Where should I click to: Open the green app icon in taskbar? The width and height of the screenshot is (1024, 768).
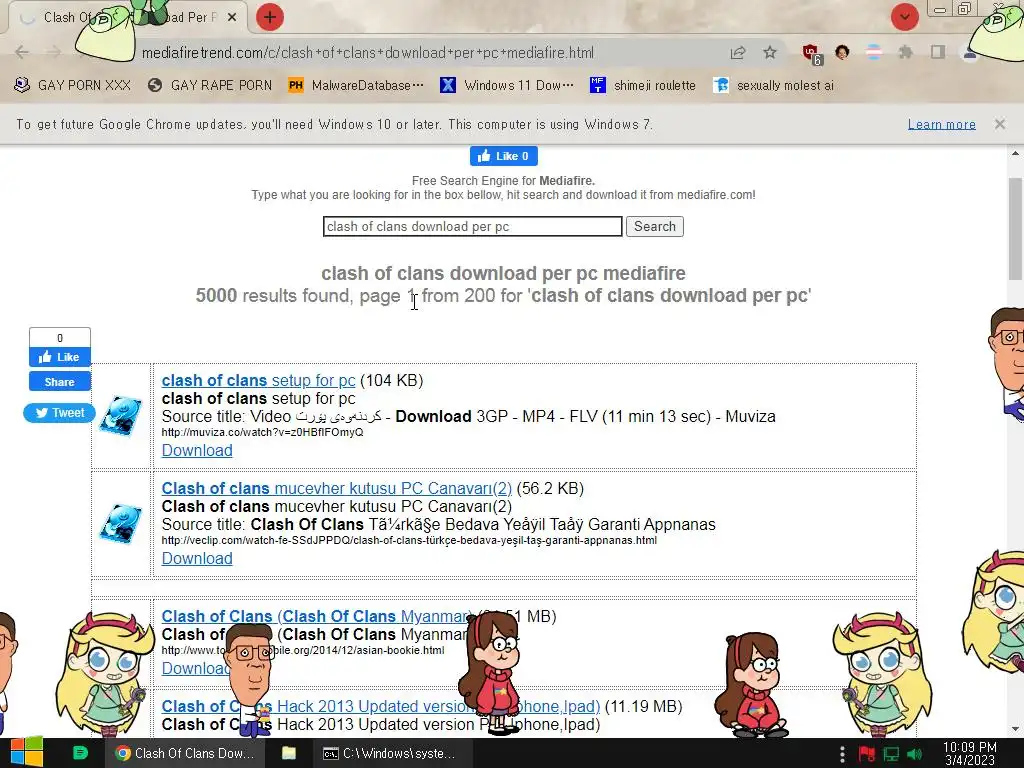[80, 753]
